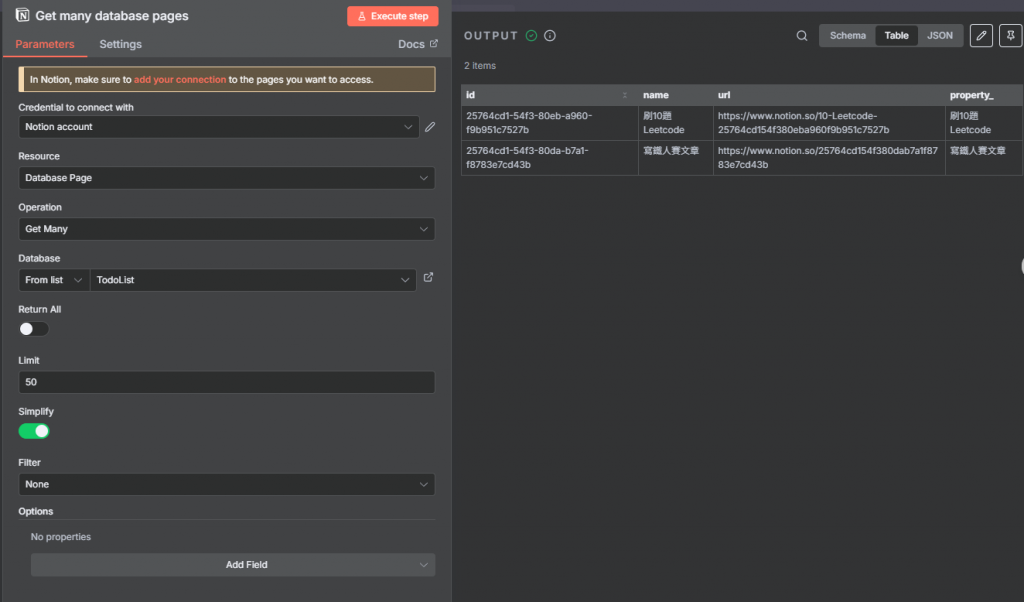Viewport: 1024px width, 602px height.
Task: Open the Operation Get Many dropdown
Action: tap(227, 229)
